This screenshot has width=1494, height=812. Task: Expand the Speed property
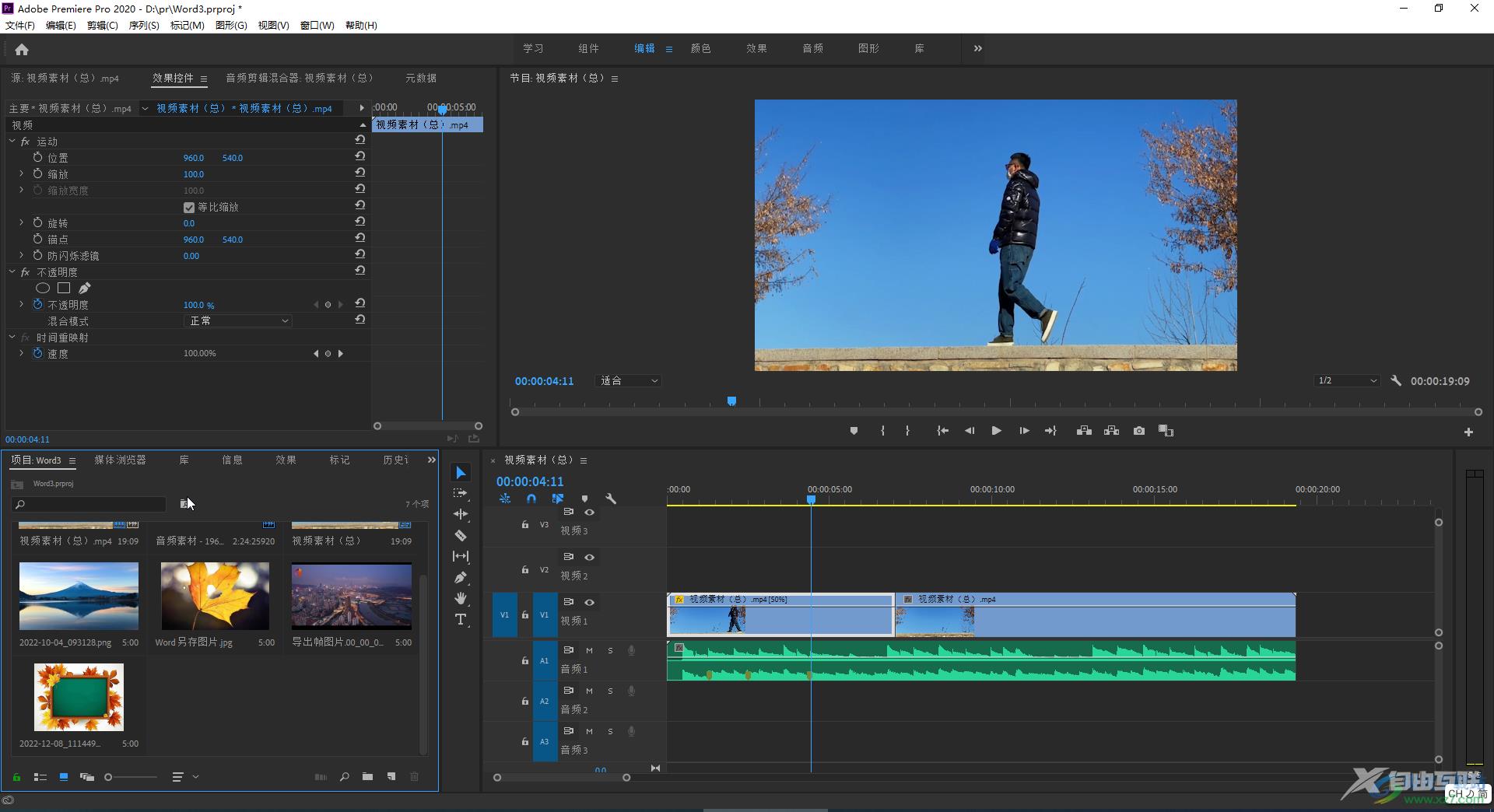click(21, 353)
